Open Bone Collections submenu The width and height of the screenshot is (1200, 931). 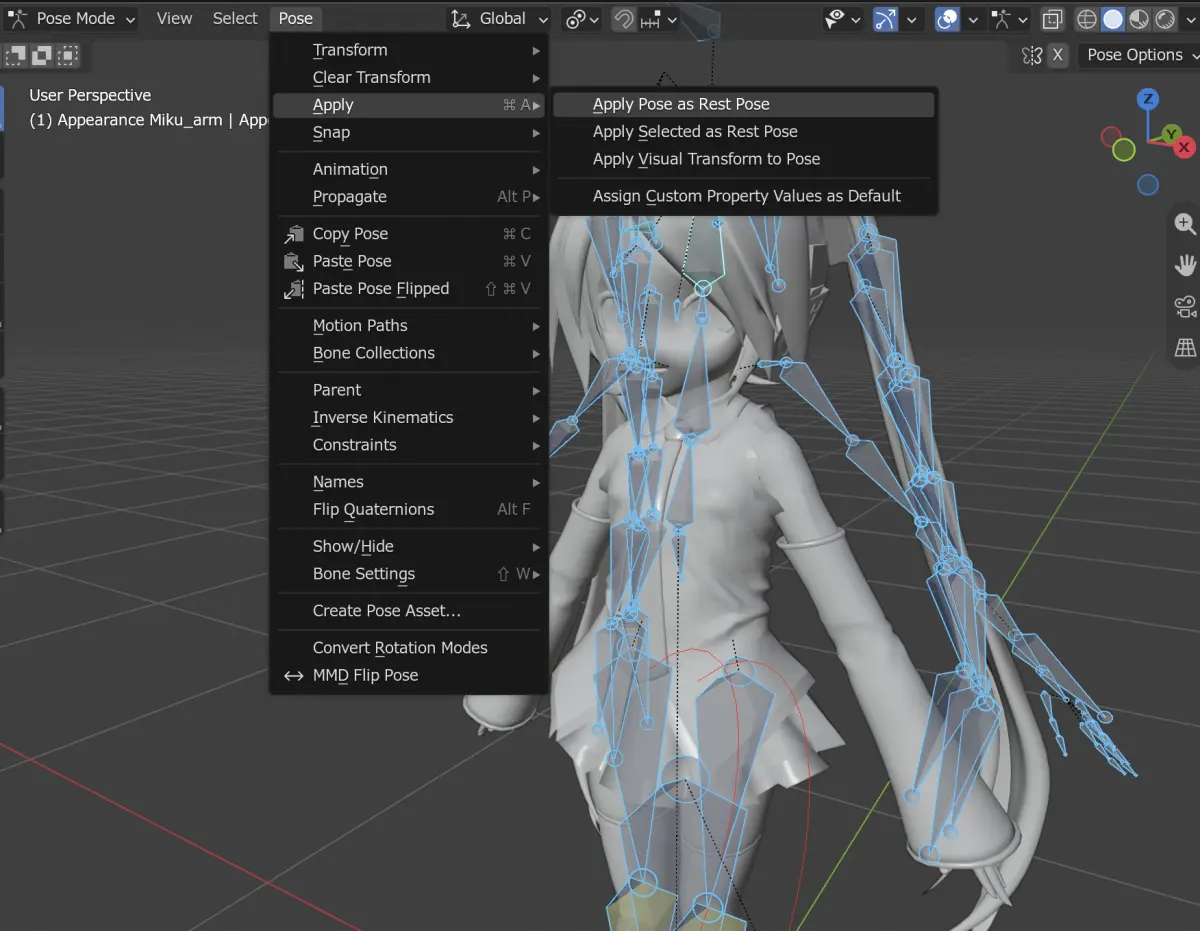tap(409, 353)
